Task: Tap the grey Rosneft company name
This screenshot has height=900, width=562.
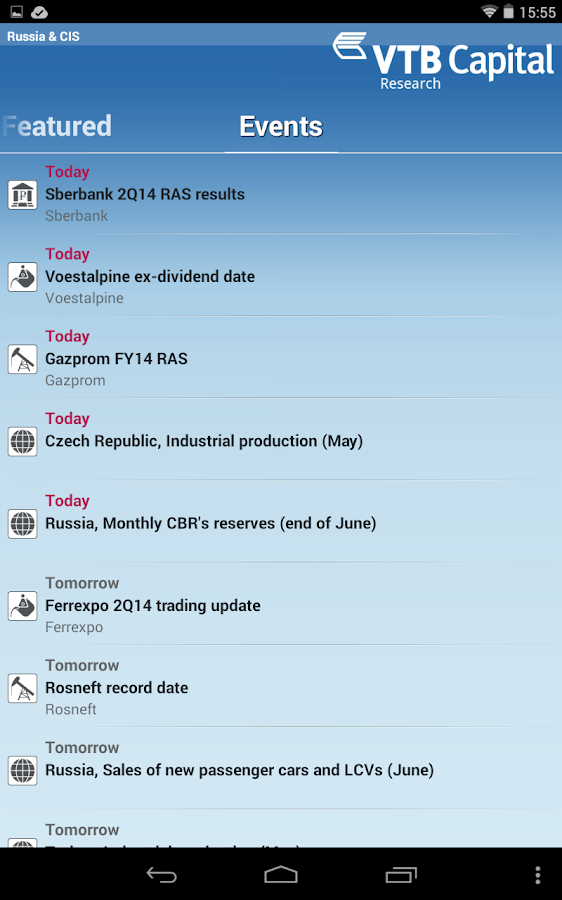Action: (x=71, y=709)
